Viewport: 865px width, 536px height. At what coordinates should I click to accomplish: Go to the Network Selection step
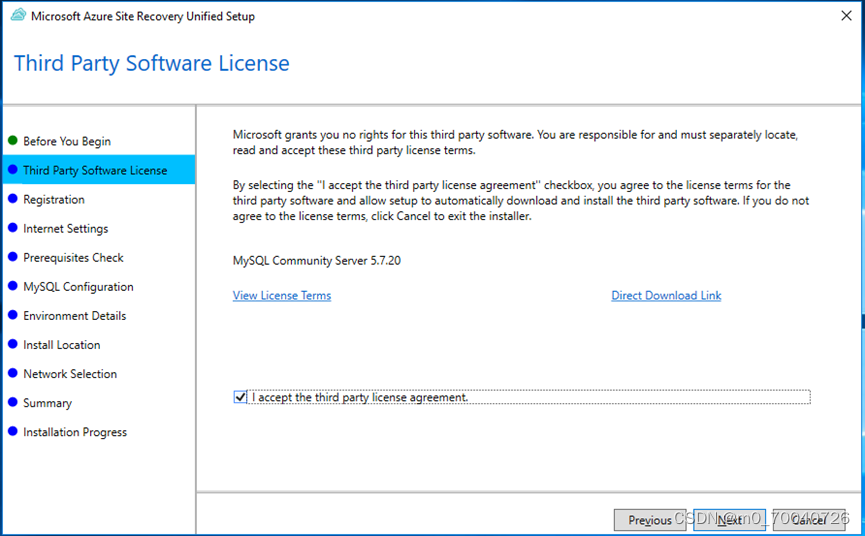click(x=70, y=374)
